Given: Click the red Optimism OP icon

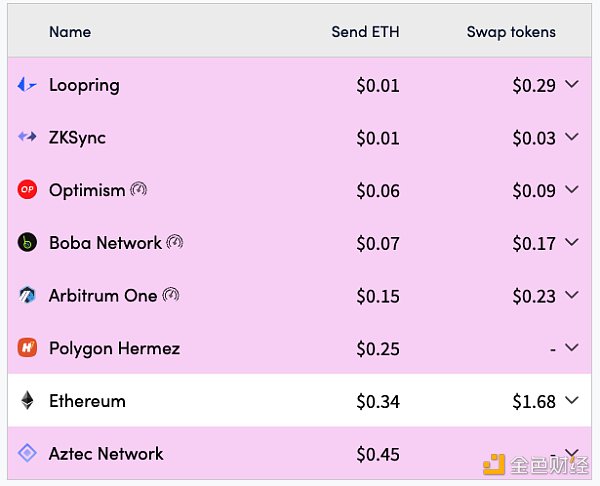Looking at the screenshot, I should click(27, 190).
